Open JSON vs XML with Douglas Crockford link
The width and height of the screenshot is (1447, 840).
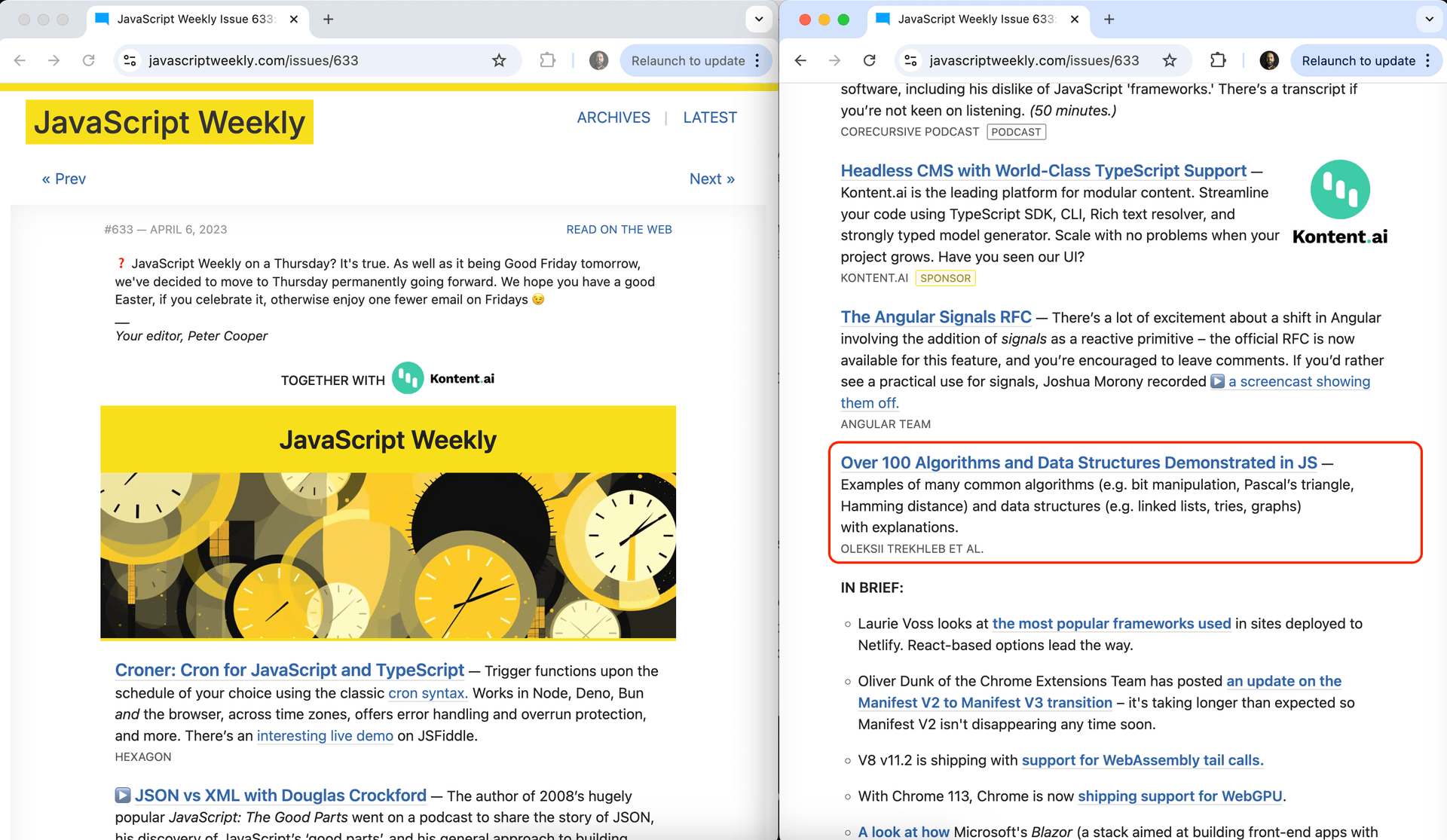click(x=280, y=796)
